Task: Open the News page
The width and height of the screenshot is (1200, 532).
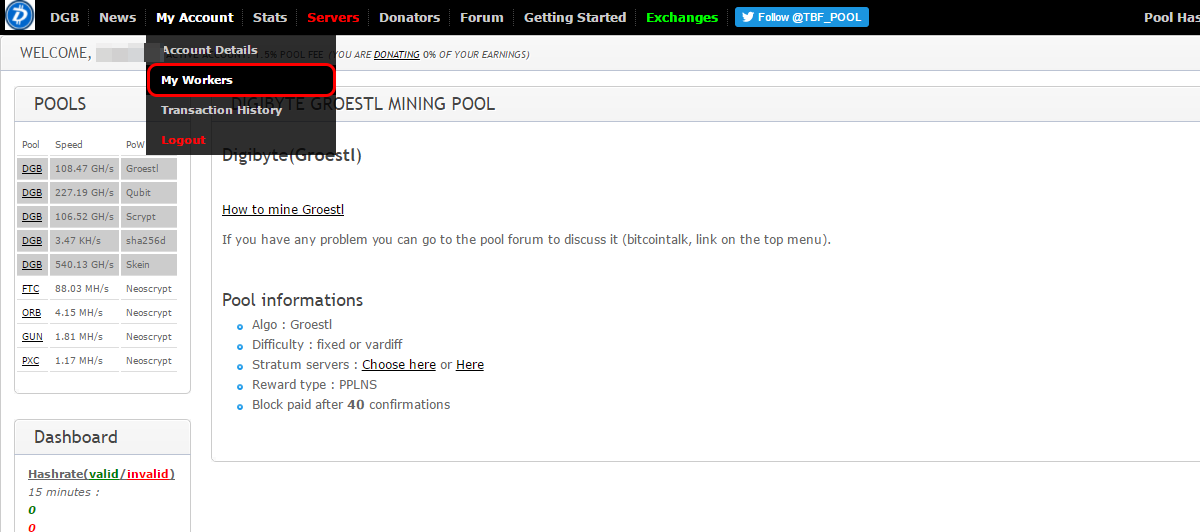Action: [x=118, y=17]
